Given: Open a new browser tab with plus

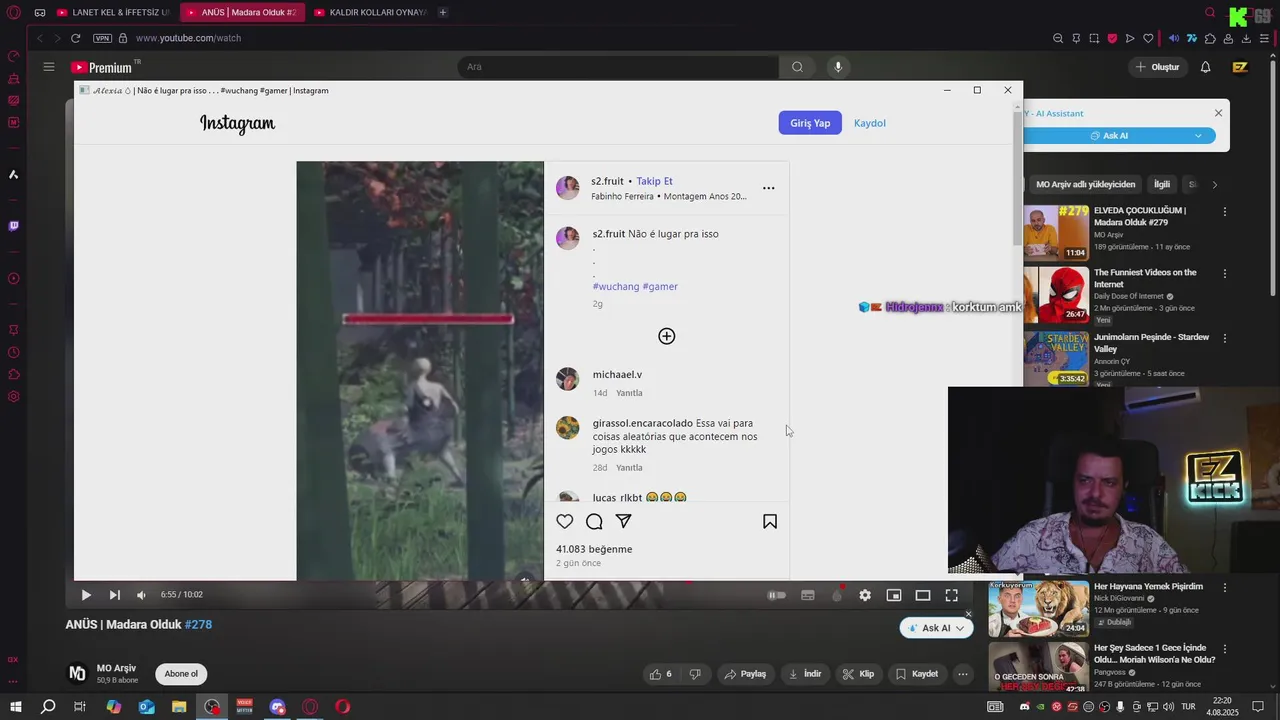Looking at the screenshot, I should (443, 12).
